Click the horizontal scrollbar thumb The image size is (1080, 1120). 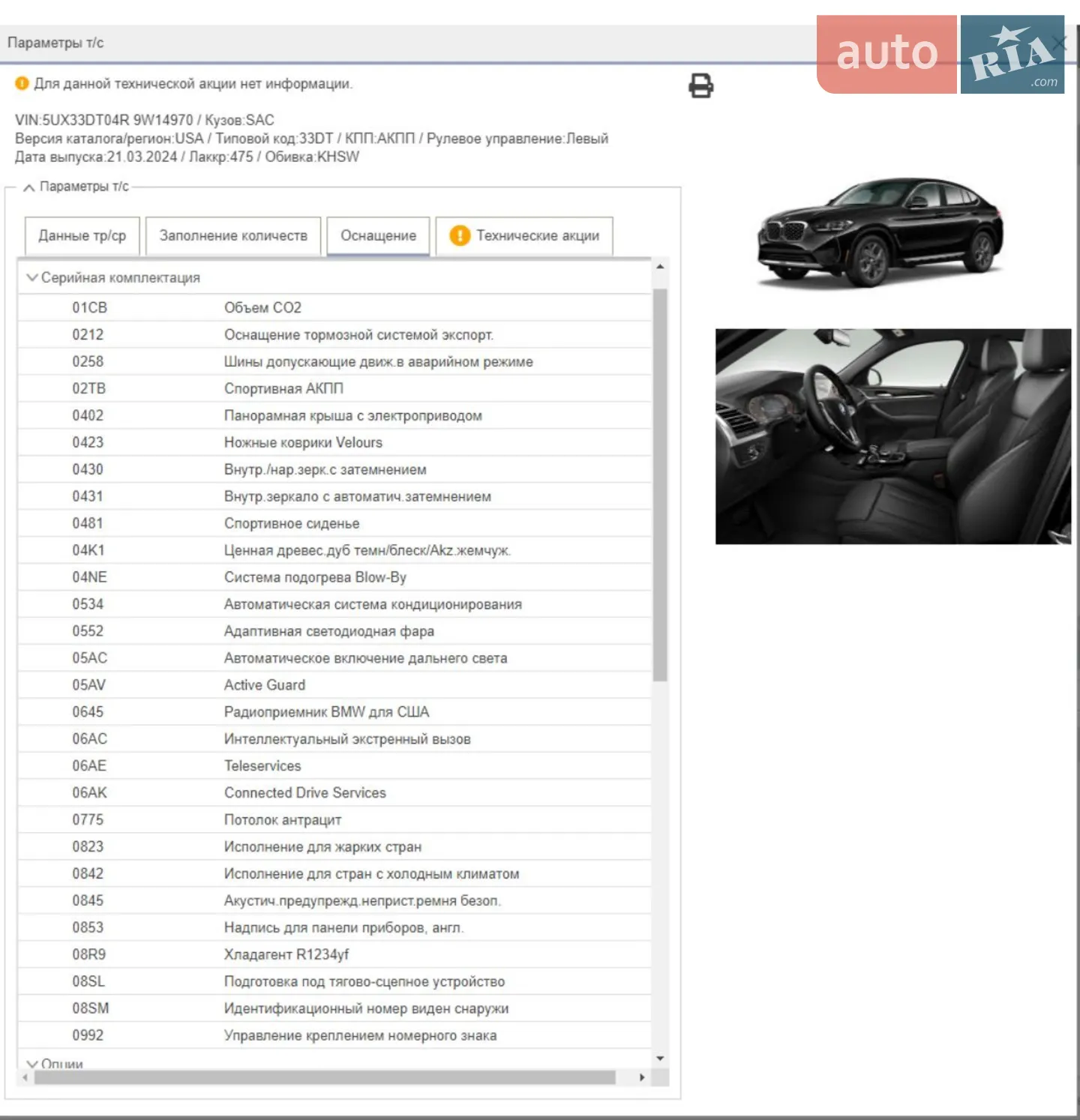325,1077
